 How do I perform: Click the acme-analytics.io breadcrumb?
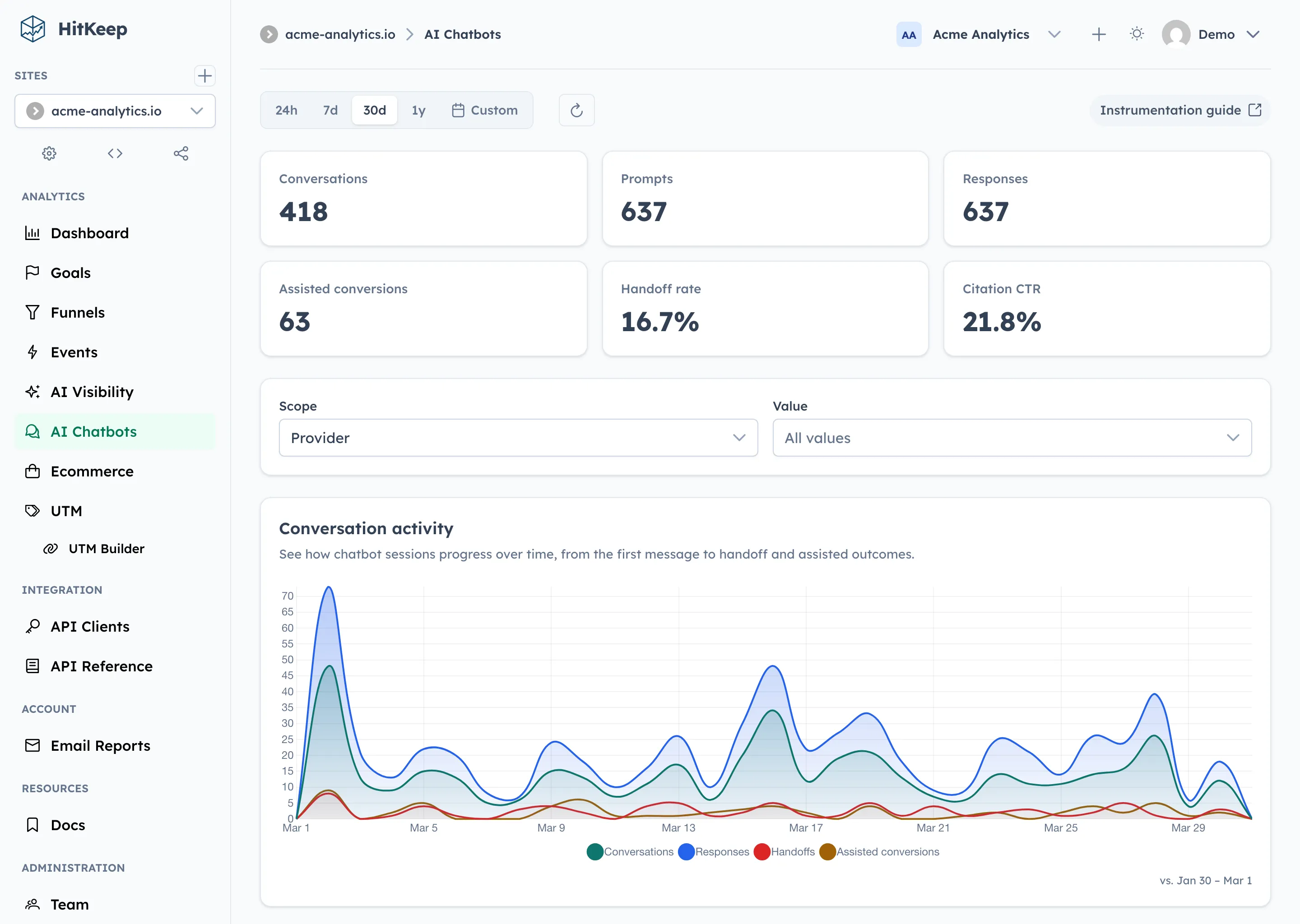click(340, 34)
